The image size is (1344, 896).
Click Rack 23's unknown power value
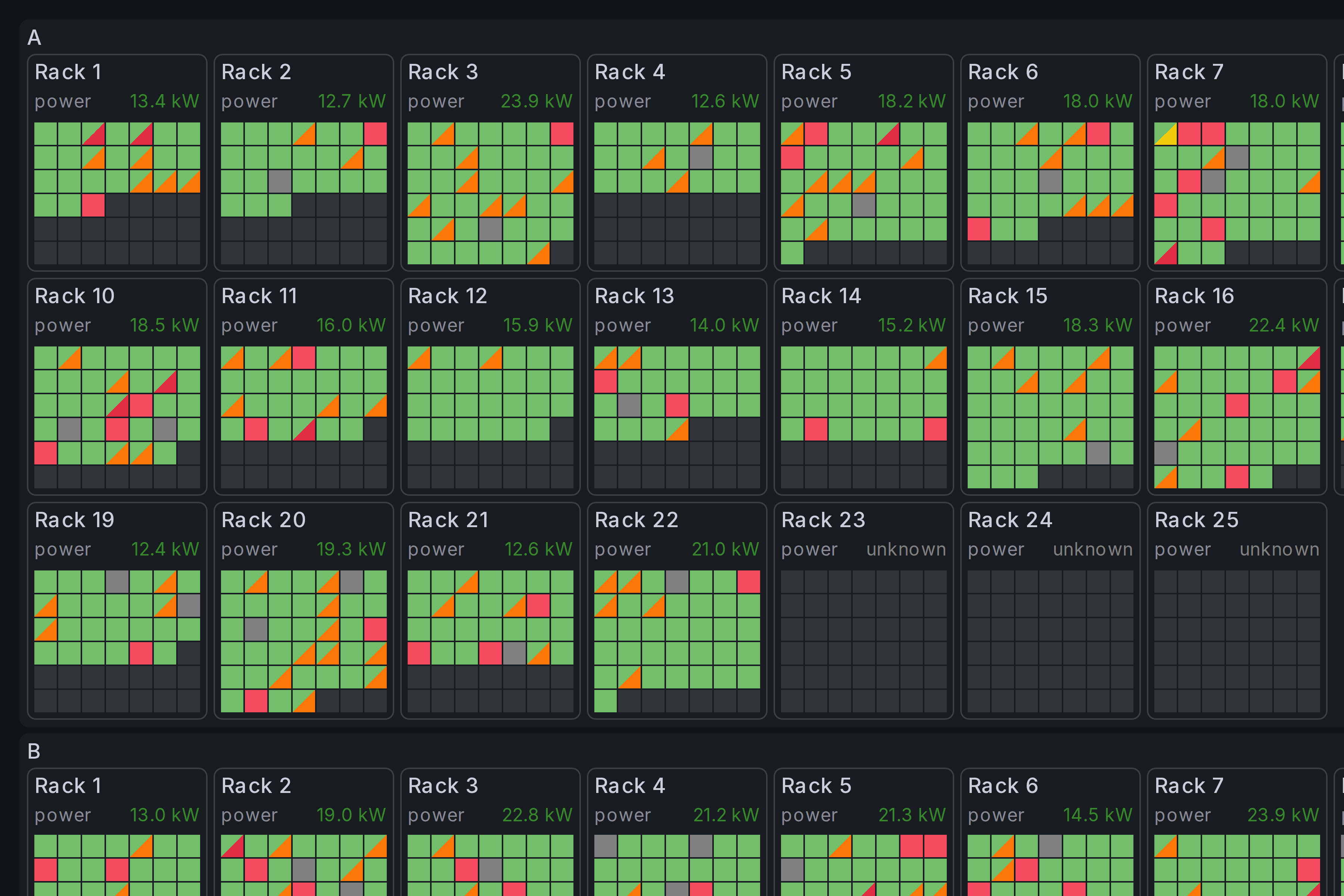pyautogui.click(x=906, y=549)
